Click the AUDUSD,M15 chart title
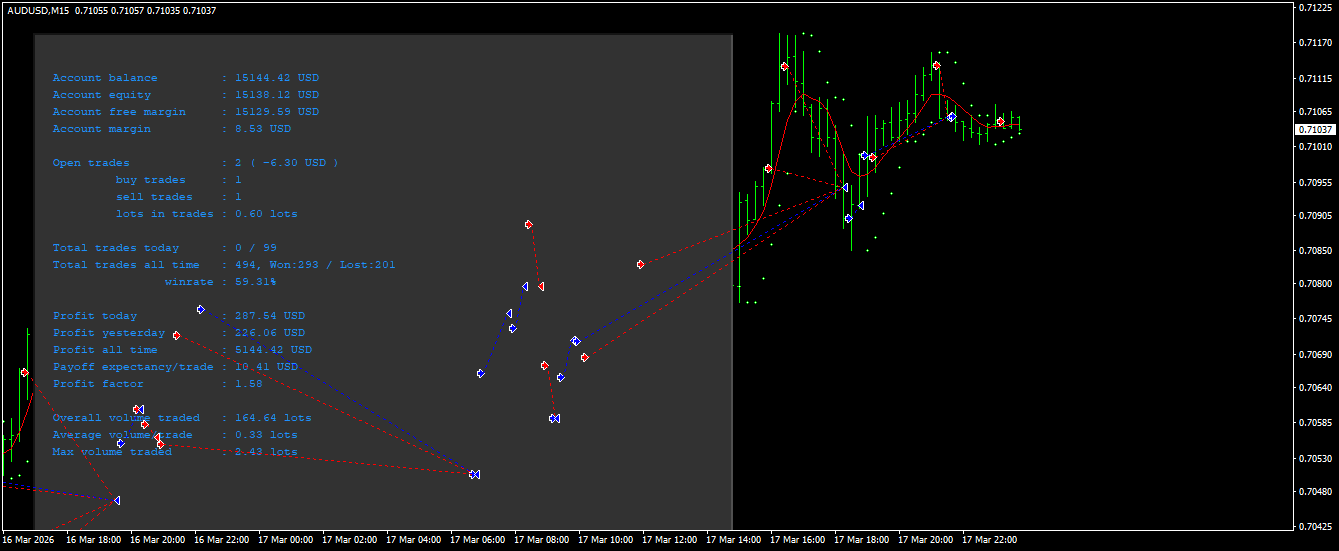 pyautogui.click(x=38, y=10)
